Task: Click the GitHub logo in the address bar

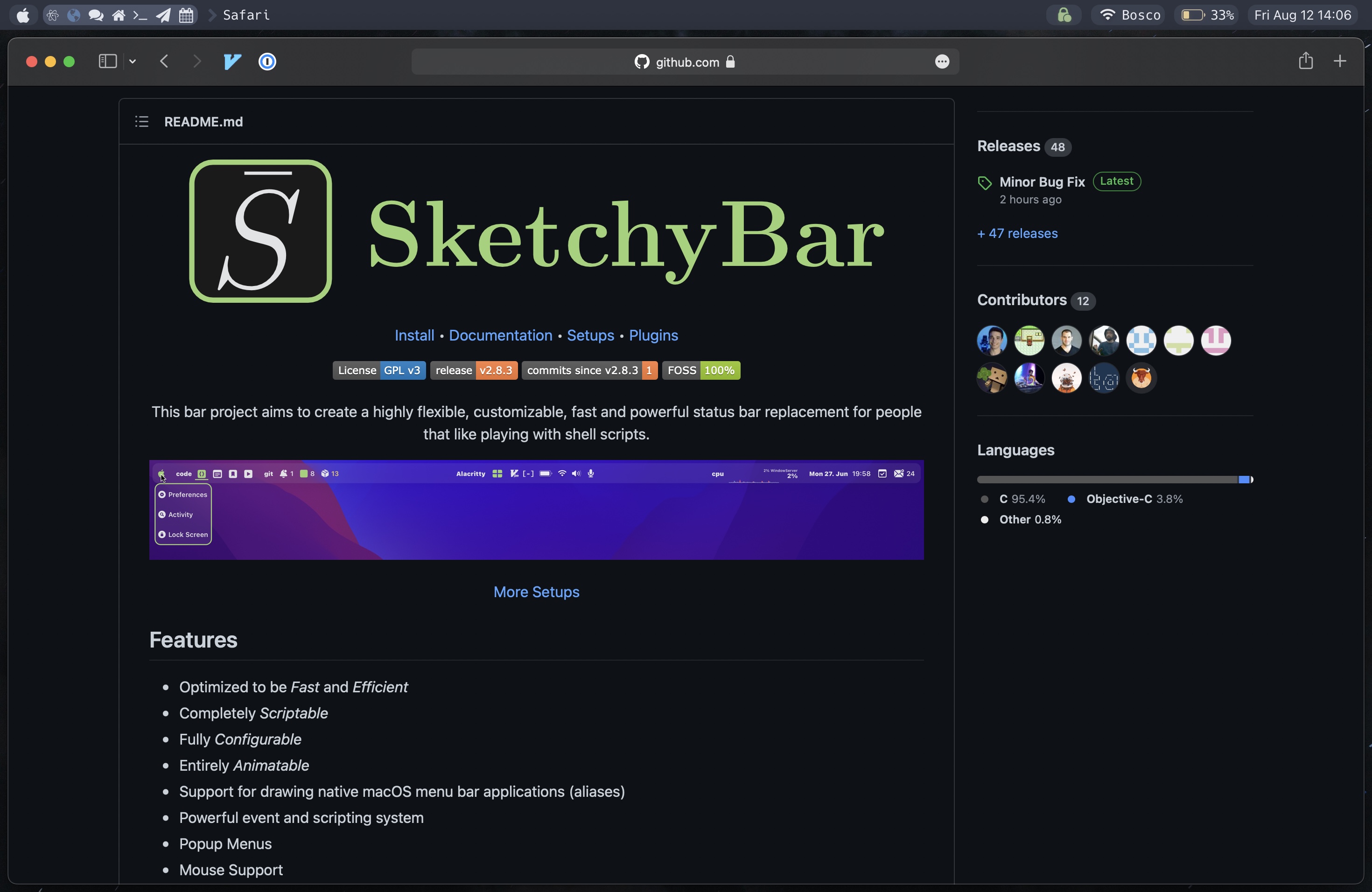Action: [641, 62]
